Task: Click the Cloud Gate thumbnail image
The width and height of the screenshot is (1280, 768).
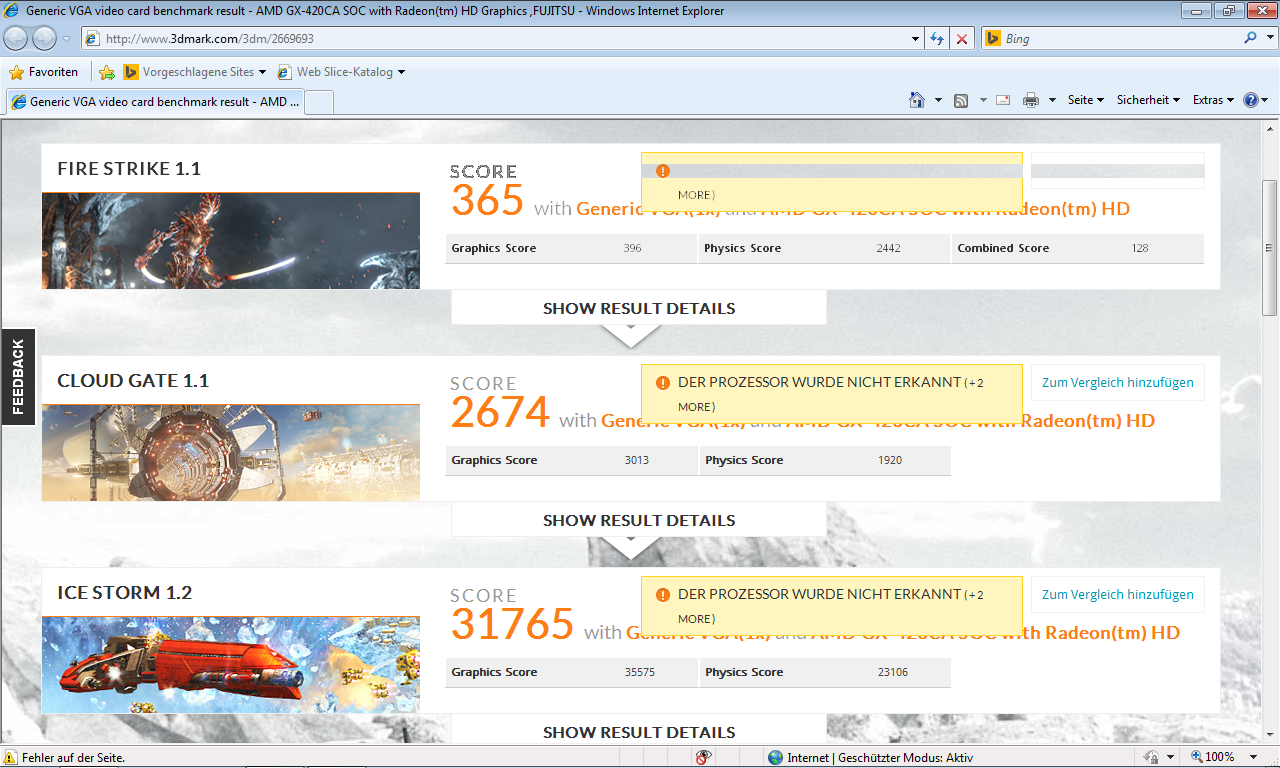Action: pos(231,453)
